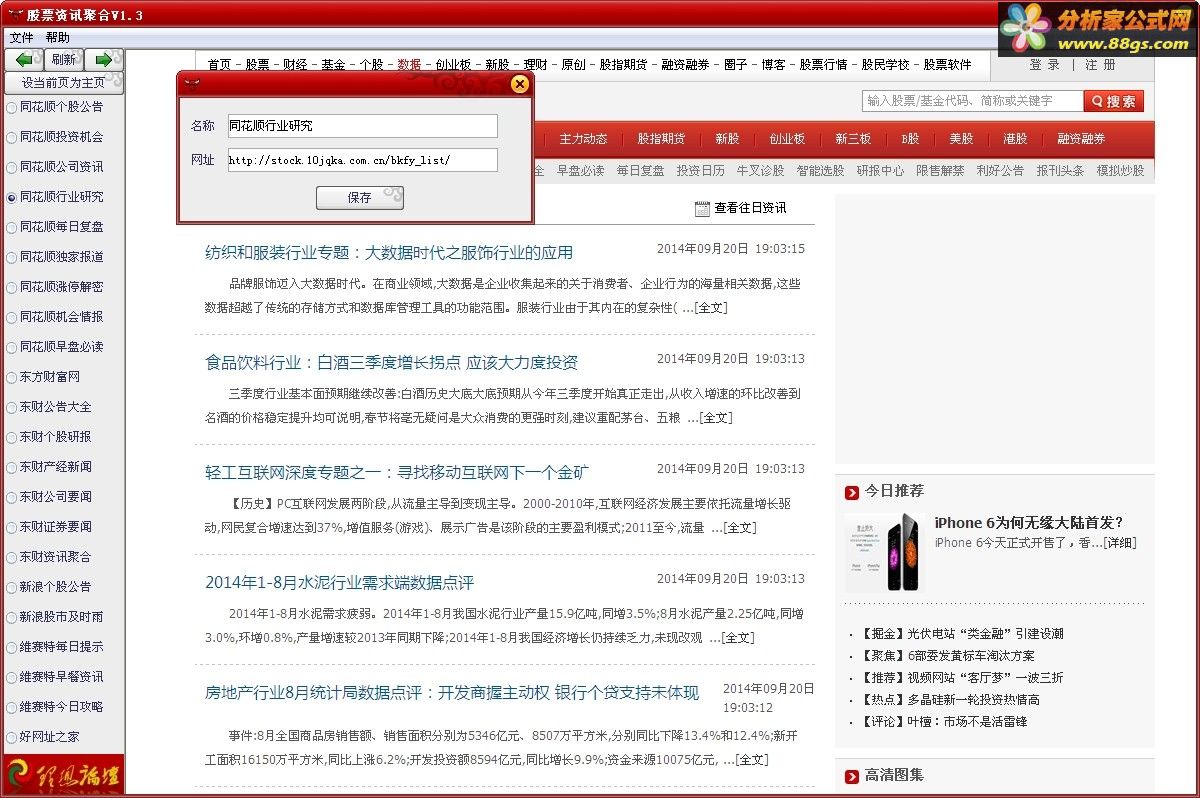The image size is (1200, 798).
Task: Click the stock code search box
Action: click(x=972, y=101)
